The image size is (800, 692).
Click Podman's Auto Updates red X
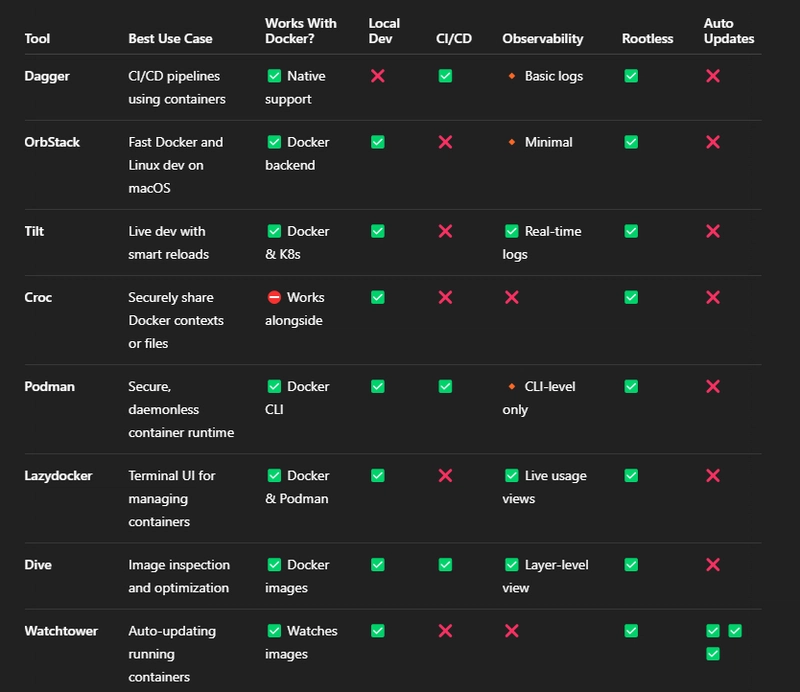tap(713, 386)
